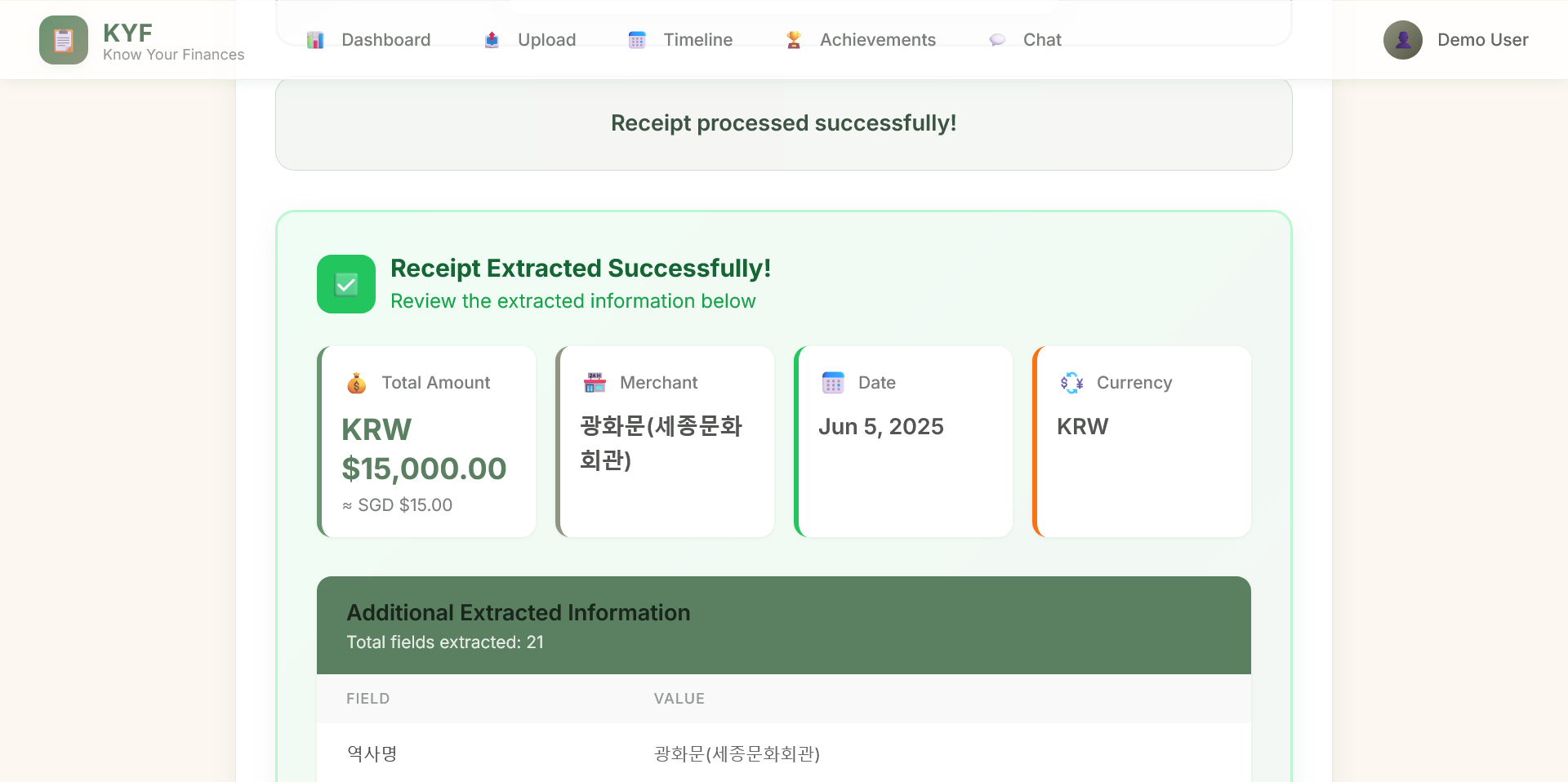The width and height of the screenshot is (1568, 782).
Task: Open the Timeline calendar icon
Action: pos(636,39)
